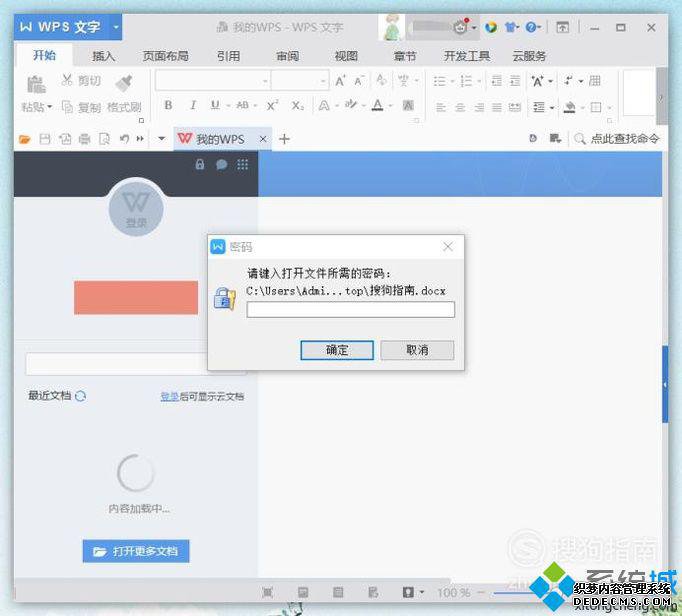Click the text highlight color icon
This screenshot has height=616, width=682.
click(351, 105)
